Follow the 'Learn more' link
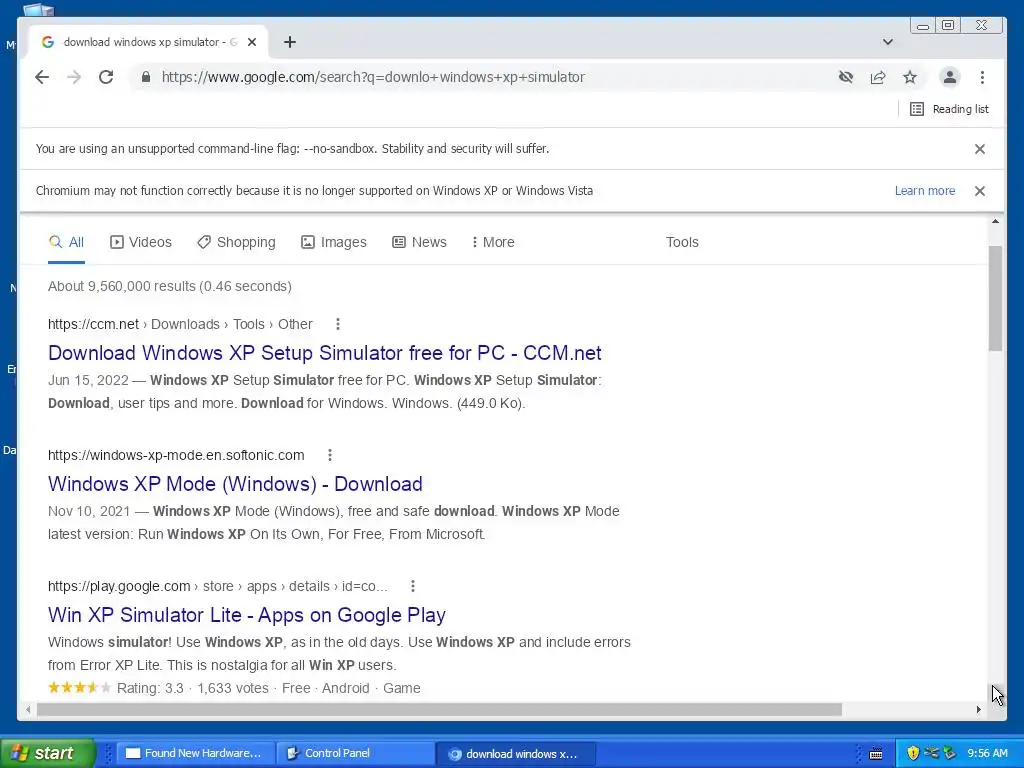 (925, 191)
